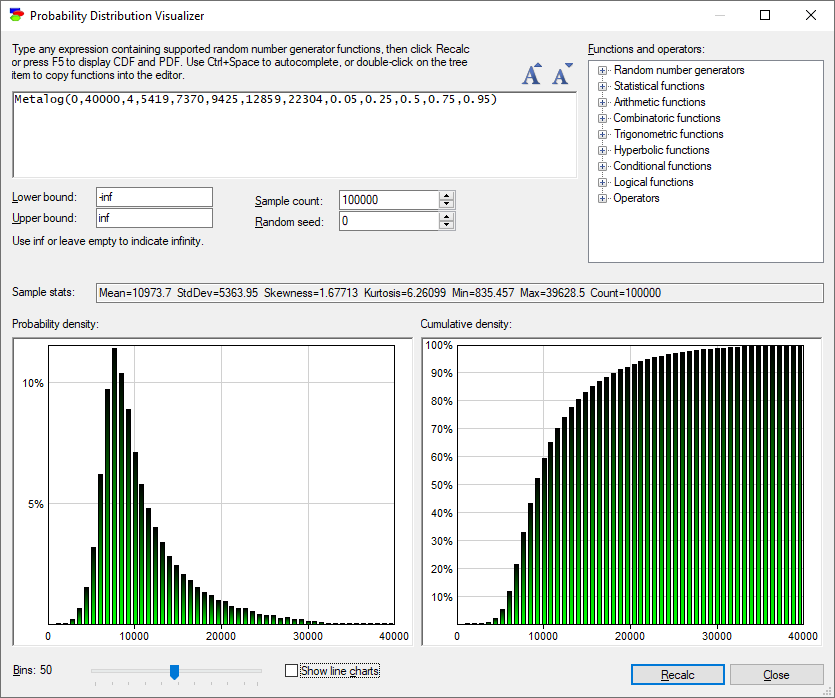Viewport: 835px width, 698px height.
Task: Click the Functions and operators label
Action: coord(646,49)
